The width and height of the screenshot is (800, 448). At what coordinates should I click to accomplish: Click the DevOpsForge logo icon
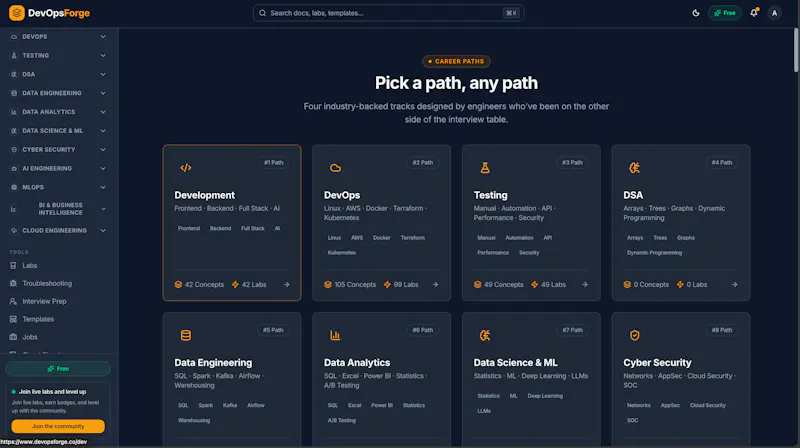coord(17,13)
